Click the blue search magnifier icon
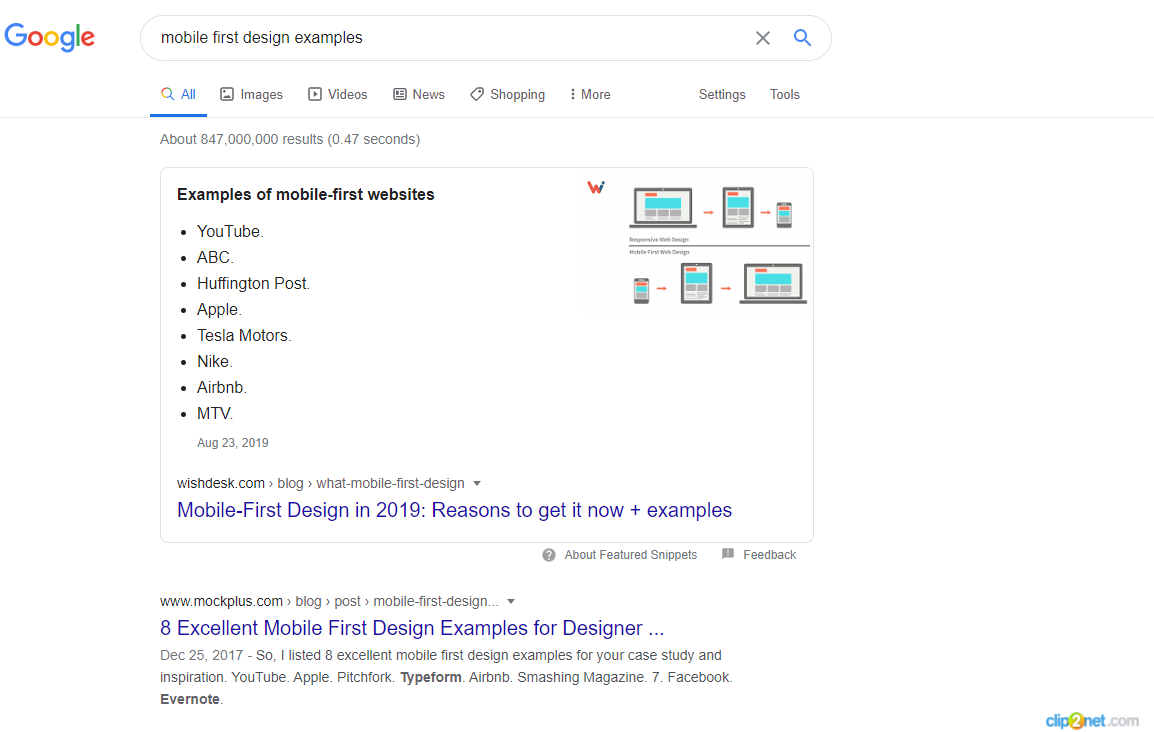Screen dimensions: 1154x732 point(802,38)
